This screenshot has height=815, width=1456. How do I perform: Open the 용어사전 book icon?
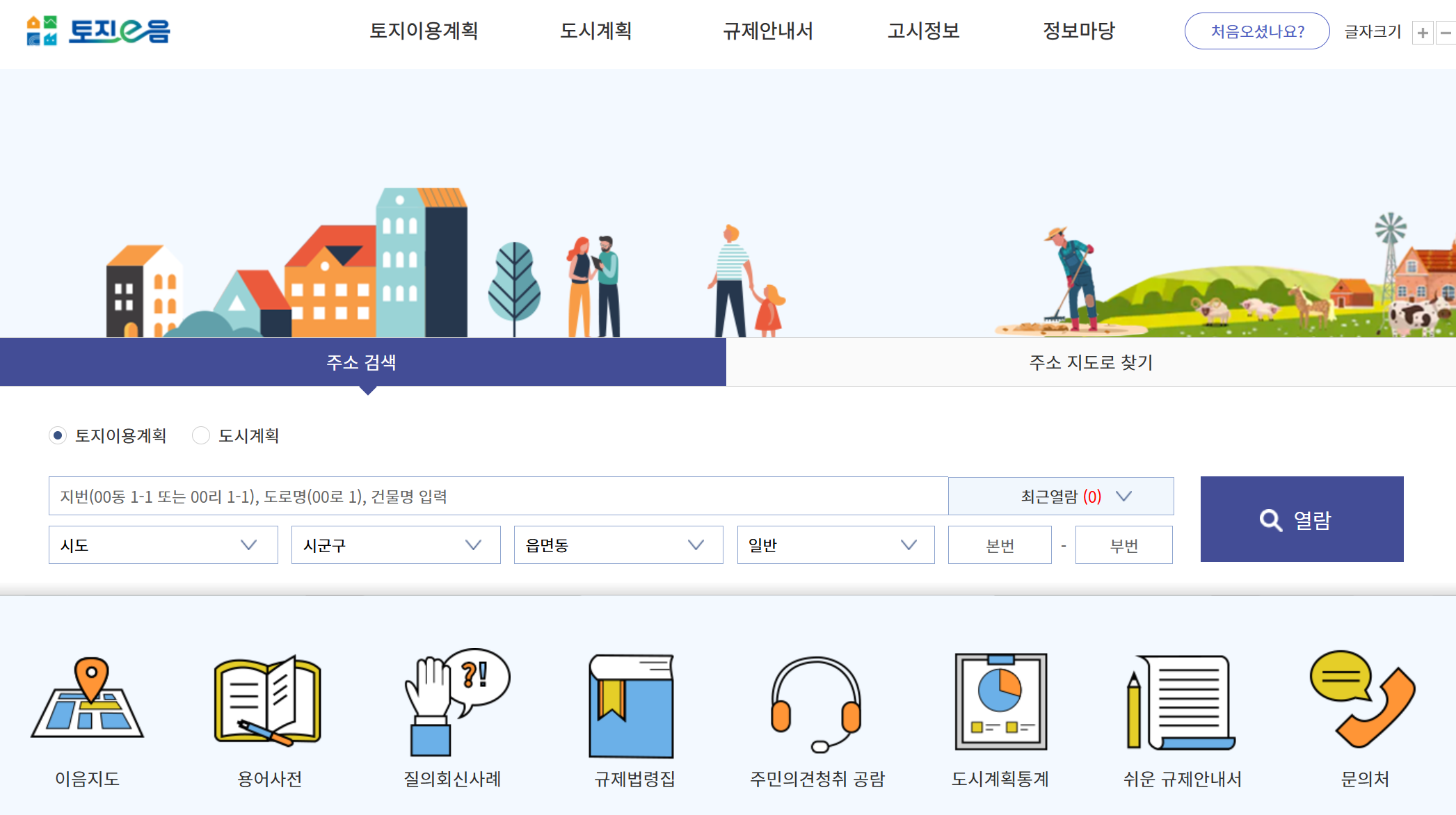tap(268, 700)
